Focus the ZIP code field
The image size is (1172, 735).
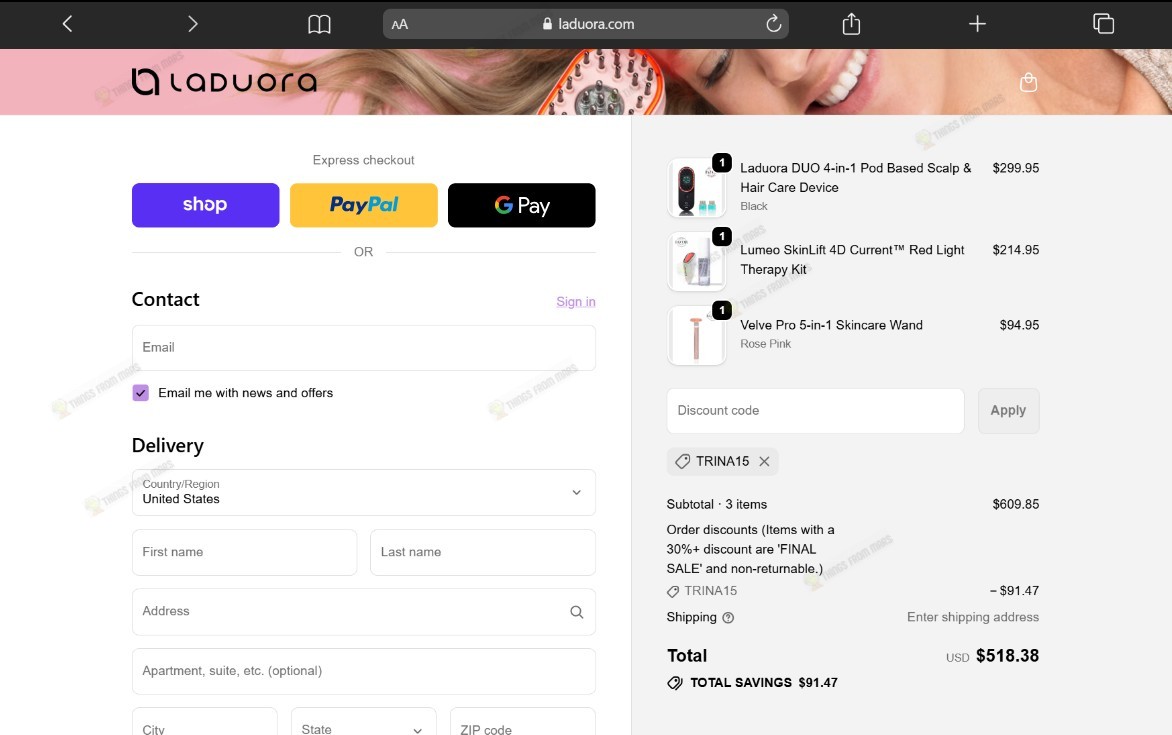522,722
